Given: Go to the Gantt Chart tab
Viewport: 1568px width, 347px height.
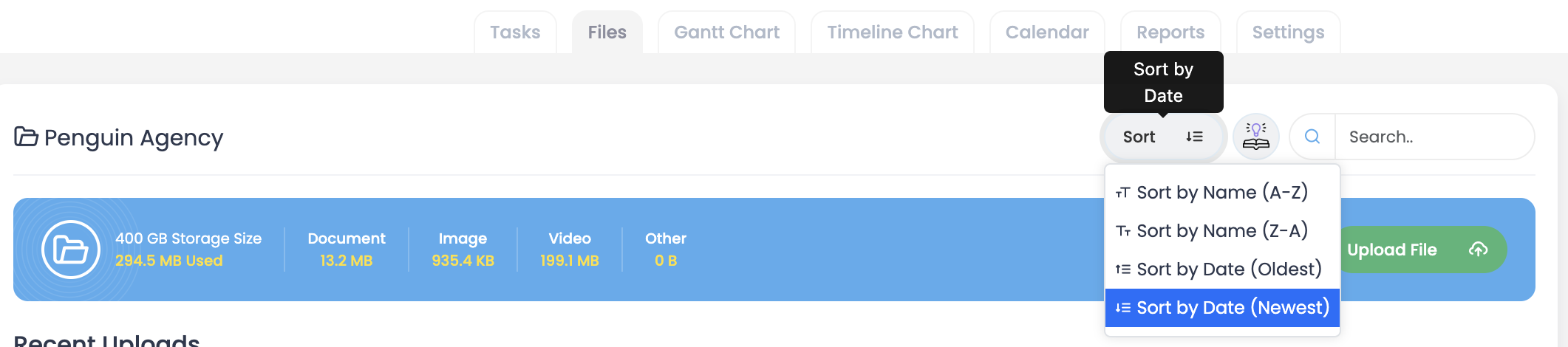Looking at the screenshot, I should click(x=726, y=32).
